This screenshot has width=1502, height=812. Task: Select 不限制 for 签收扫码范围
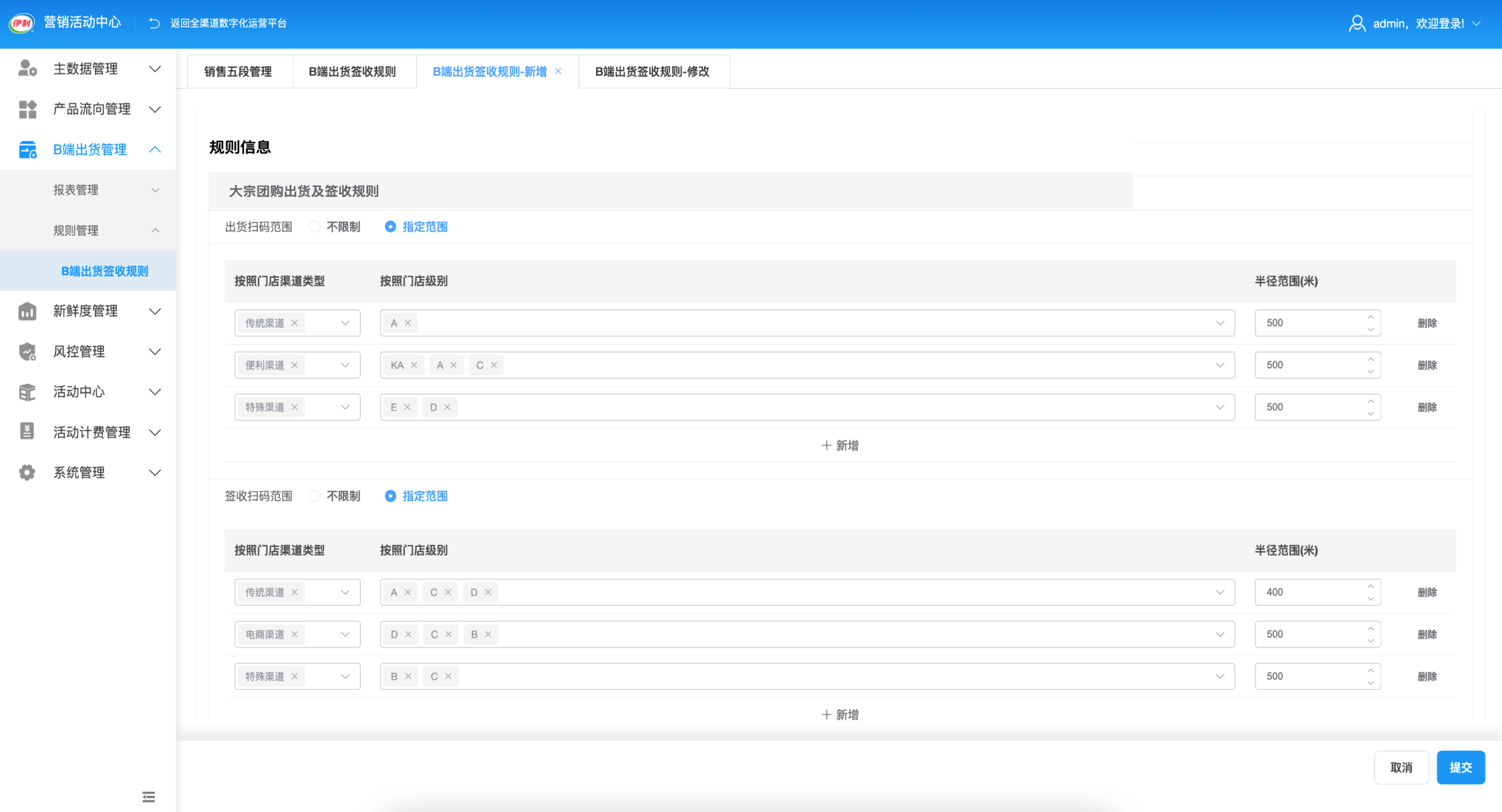[335, 496]
